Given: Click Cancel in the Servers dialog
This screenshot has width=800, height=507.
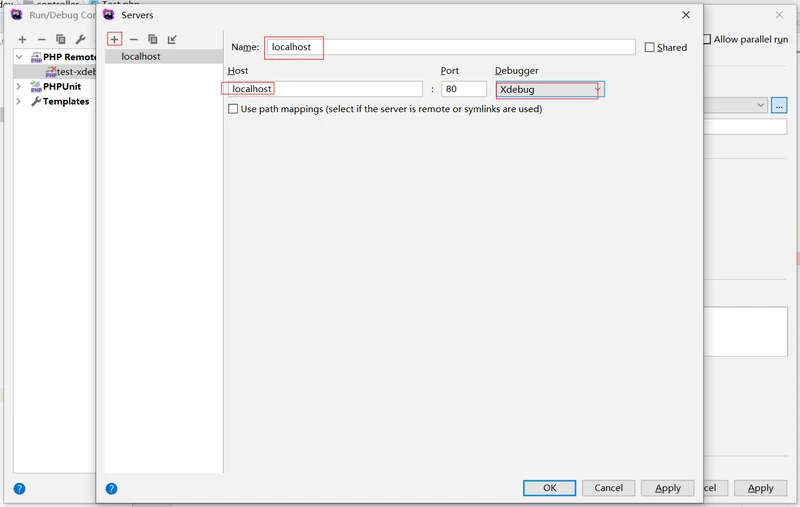Looking at the screenshot, I should (608, 488).
